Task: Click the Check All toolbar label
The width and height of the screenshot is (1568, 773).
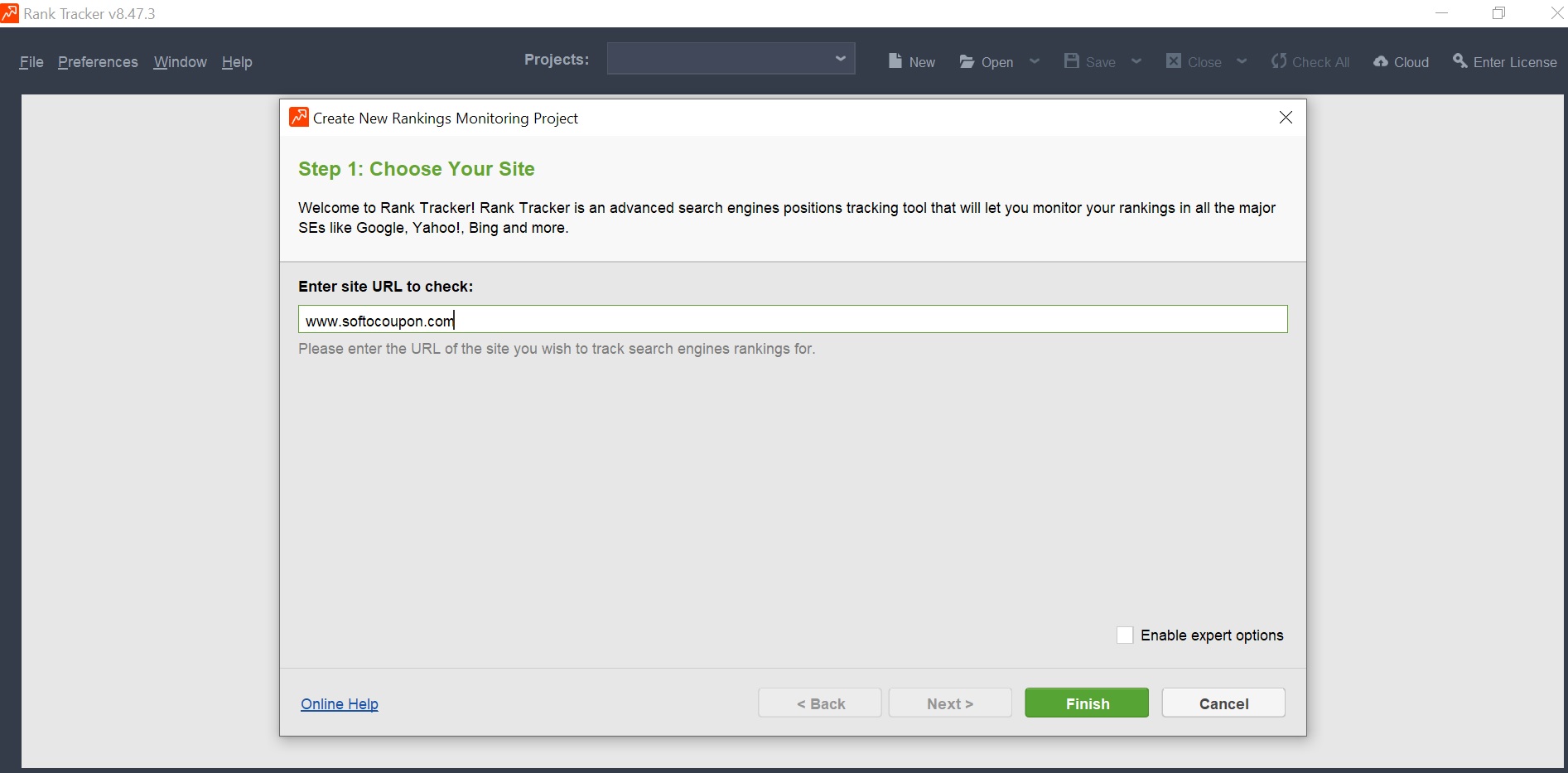Action: pyautogui.click(x=1321, y=62)
